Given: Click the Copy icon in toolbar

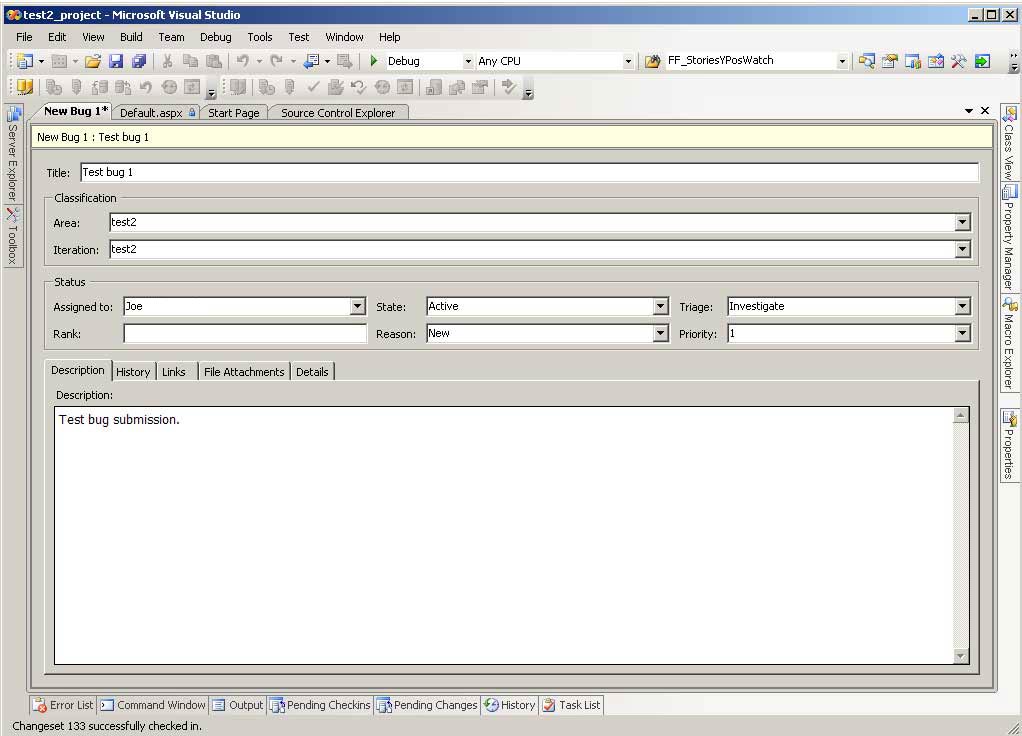Looking at the screenshot, I should 190,61.
